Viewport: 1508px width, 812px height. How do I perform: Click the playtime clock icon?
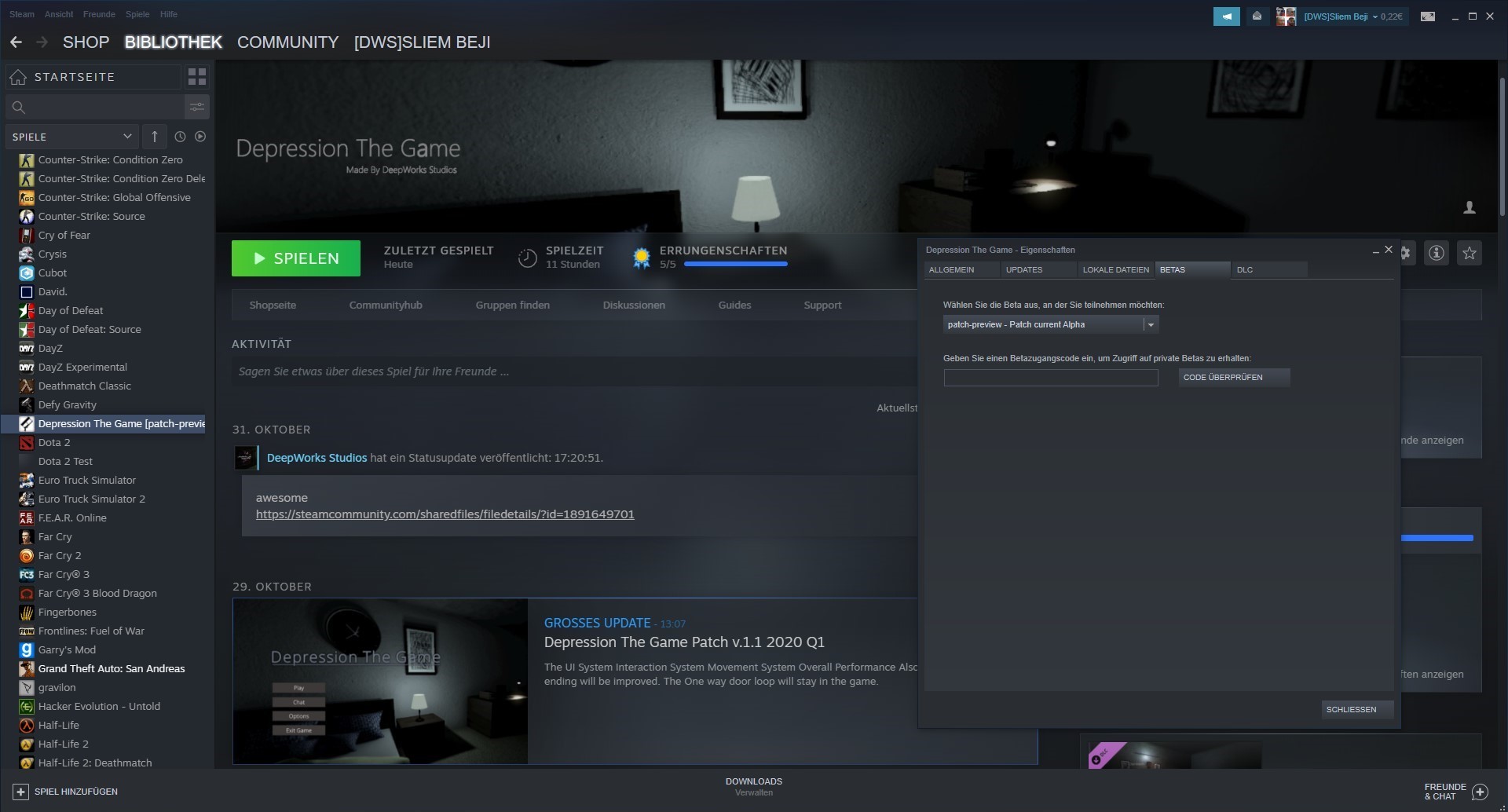coord(528,258)
